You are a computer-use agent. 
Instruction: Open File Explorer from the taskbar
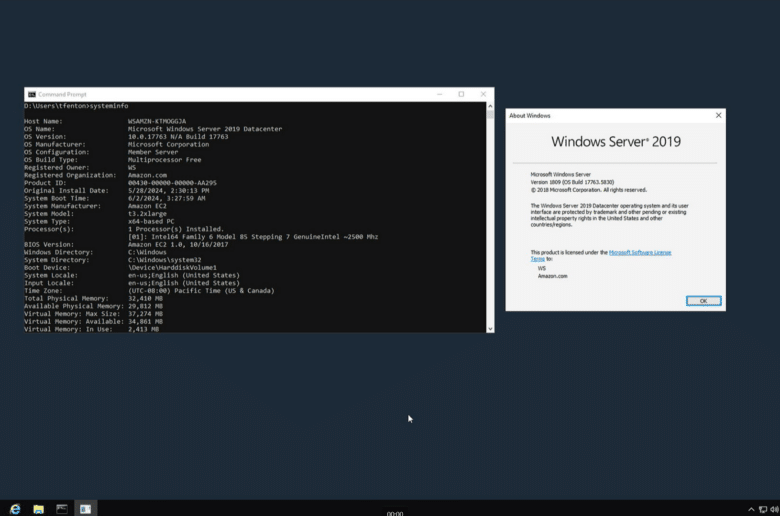click(x=38, y=509)
